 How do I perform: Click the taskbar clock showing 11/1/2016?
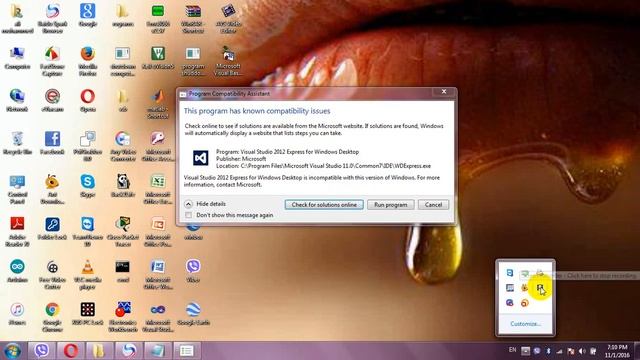[617, 351]
